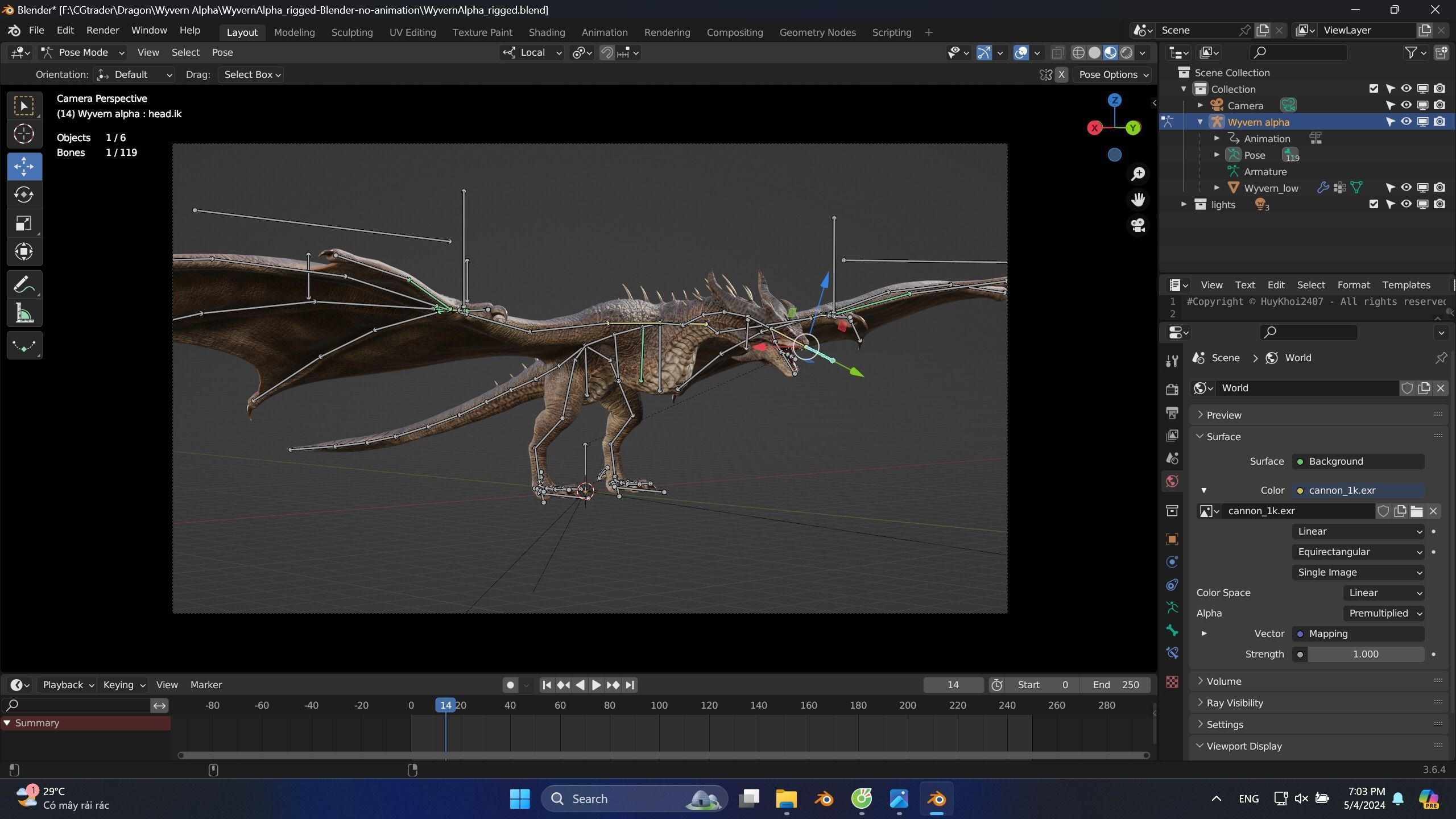The height and width of the screenshot is (819, 1456).
Task: Open the Render menu
Action: point(102,30)
